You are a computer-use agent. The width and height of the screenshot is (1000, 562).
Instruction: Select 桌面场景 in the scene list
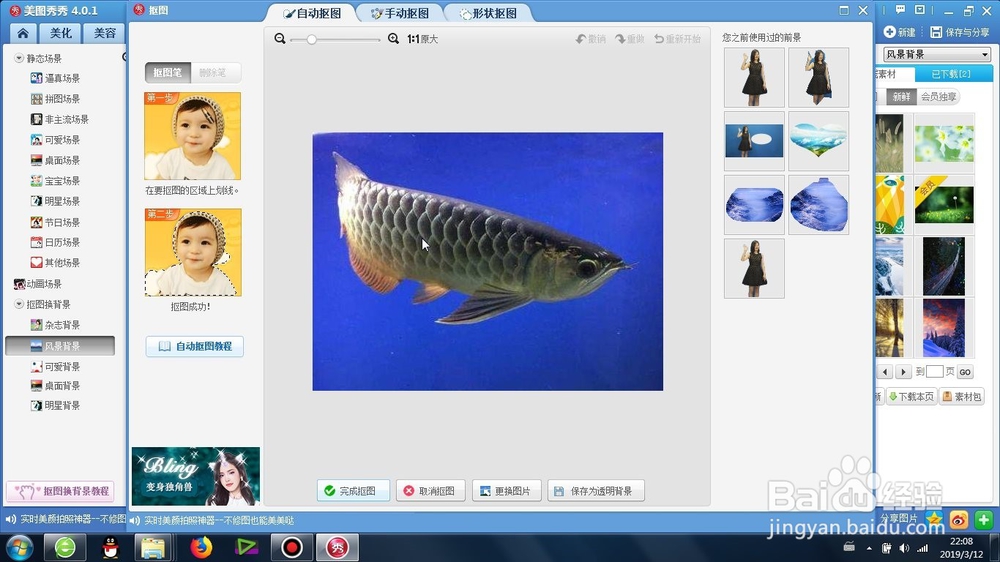click(55, 160)
